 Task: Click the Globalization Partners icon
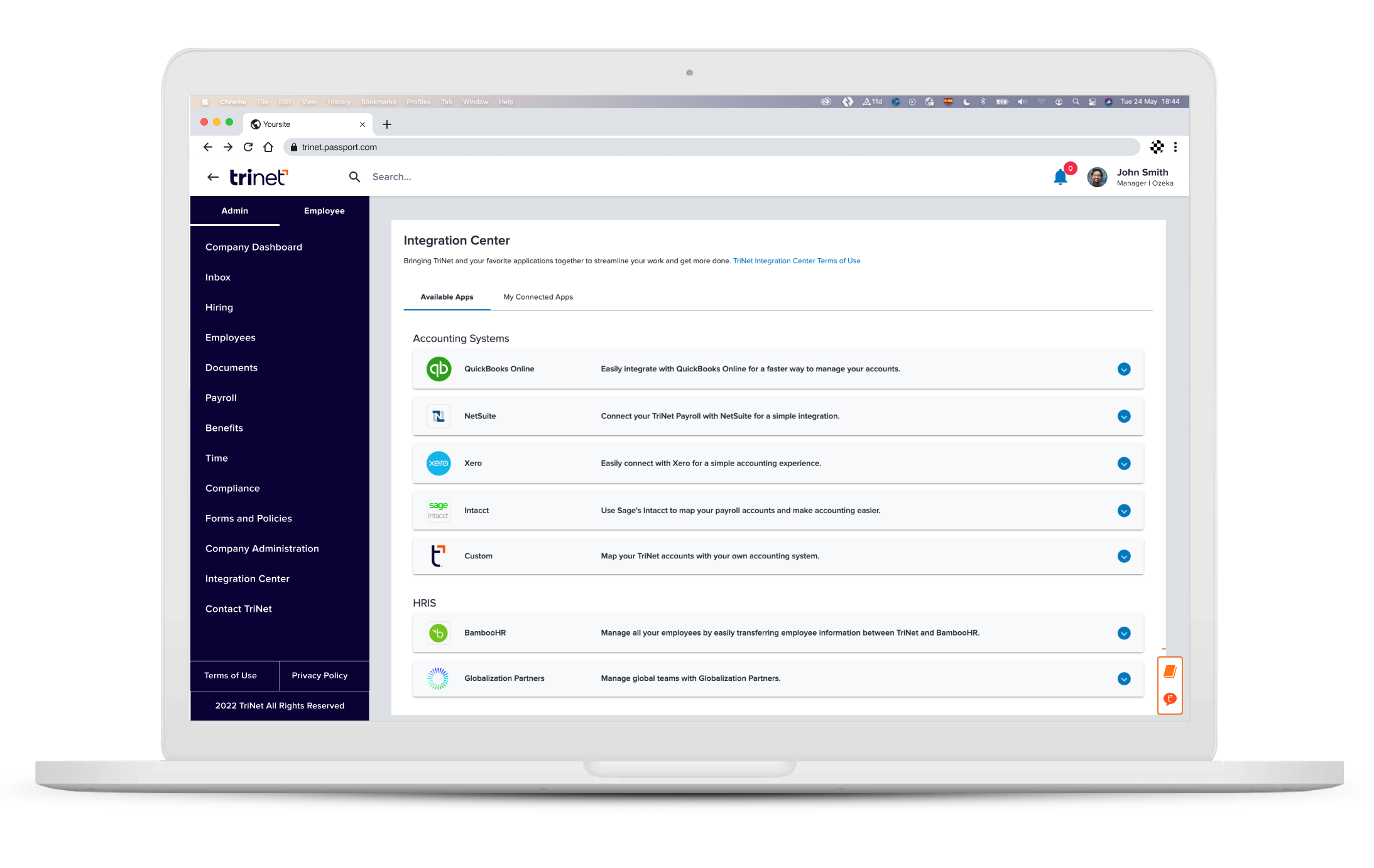(439, 678)
